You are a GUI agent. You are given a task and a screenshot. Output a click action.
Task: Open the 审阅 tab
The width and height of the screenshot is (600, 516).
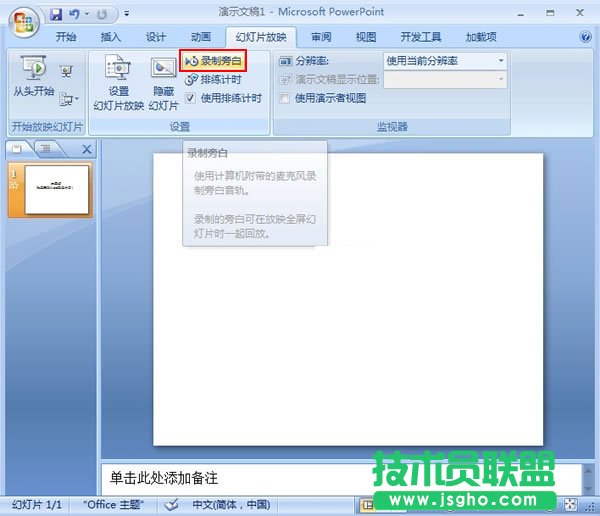(321, 37)
